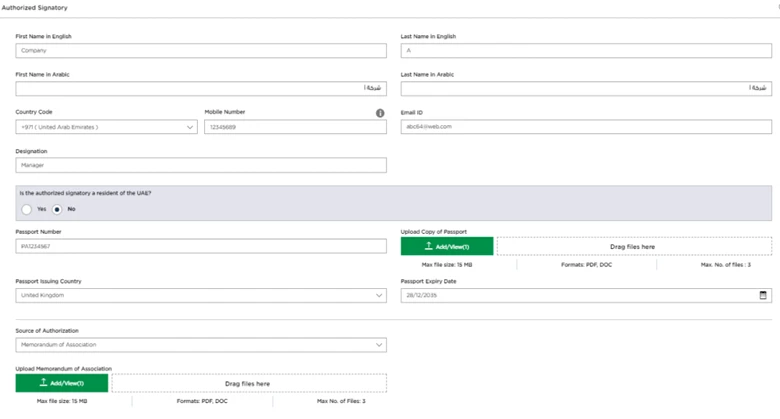The height and width of the screenshot is (419, 780).
Task: Click the passport Drag files here area
Action: [633, 246]
